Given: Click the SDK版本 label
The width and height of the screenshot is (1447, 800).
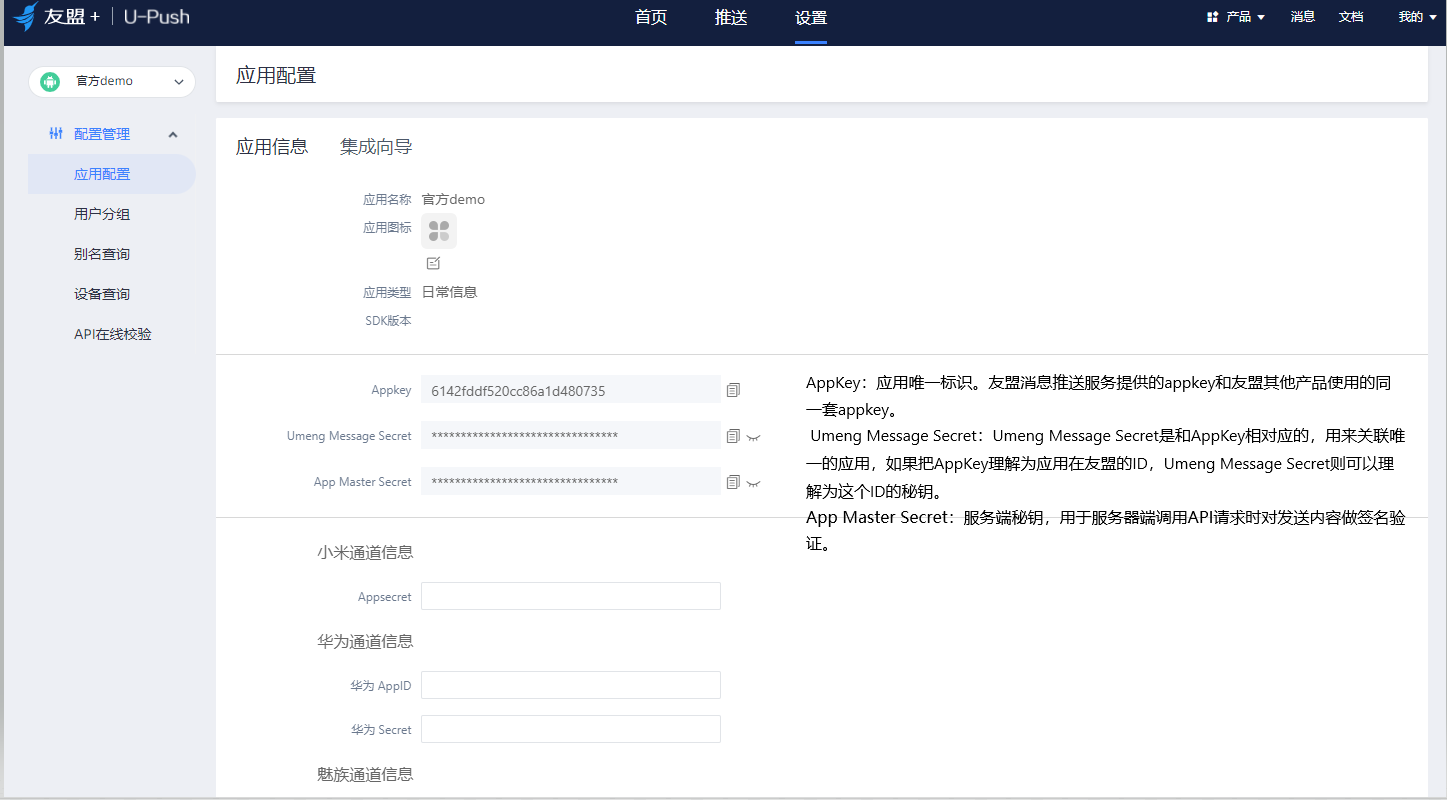Looking at the screenshot, I should [x=388, y=321].
